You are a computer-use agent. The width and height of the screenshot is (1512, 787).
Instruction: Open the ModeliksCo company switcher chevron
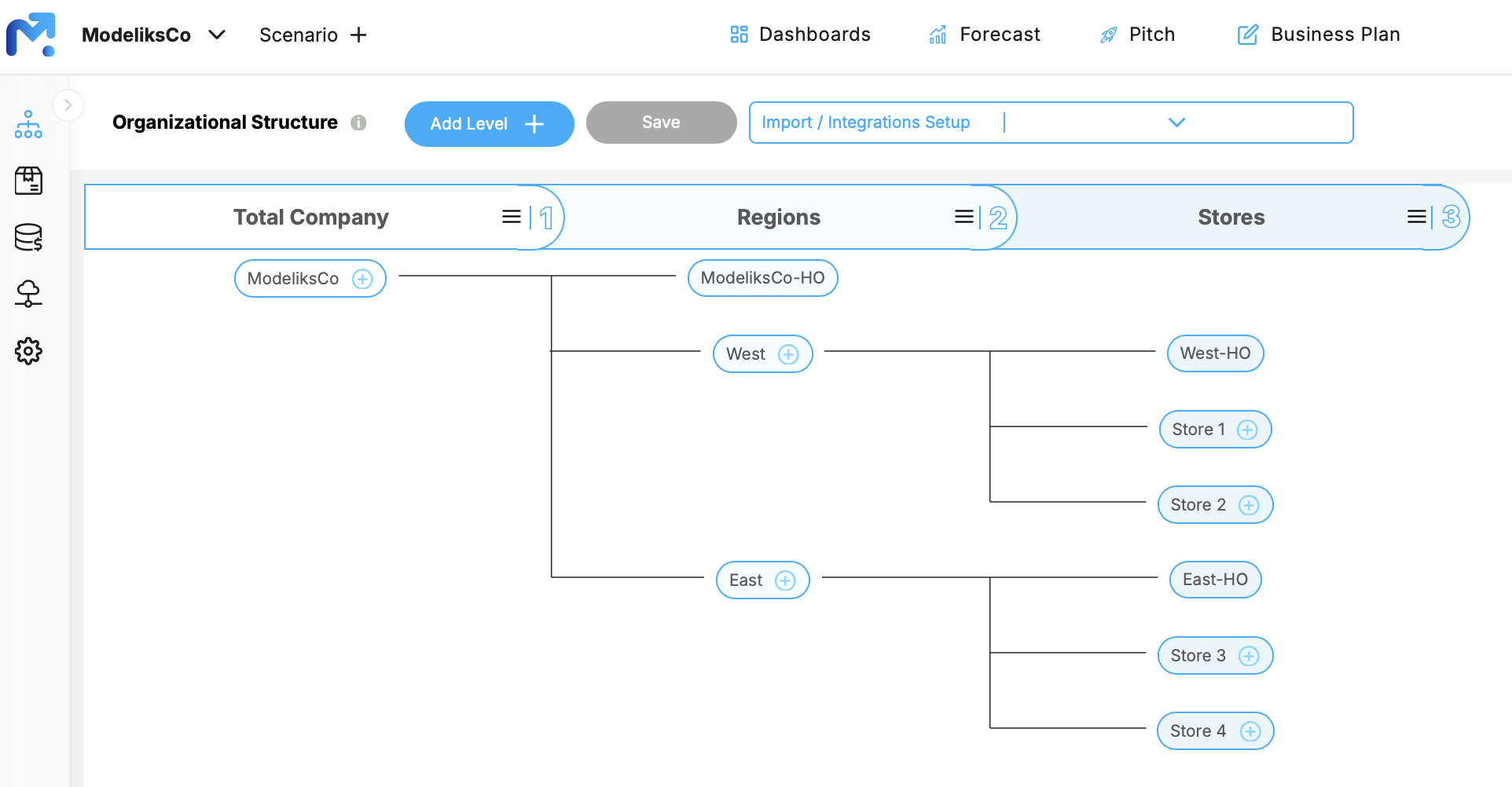coord(217,35)
